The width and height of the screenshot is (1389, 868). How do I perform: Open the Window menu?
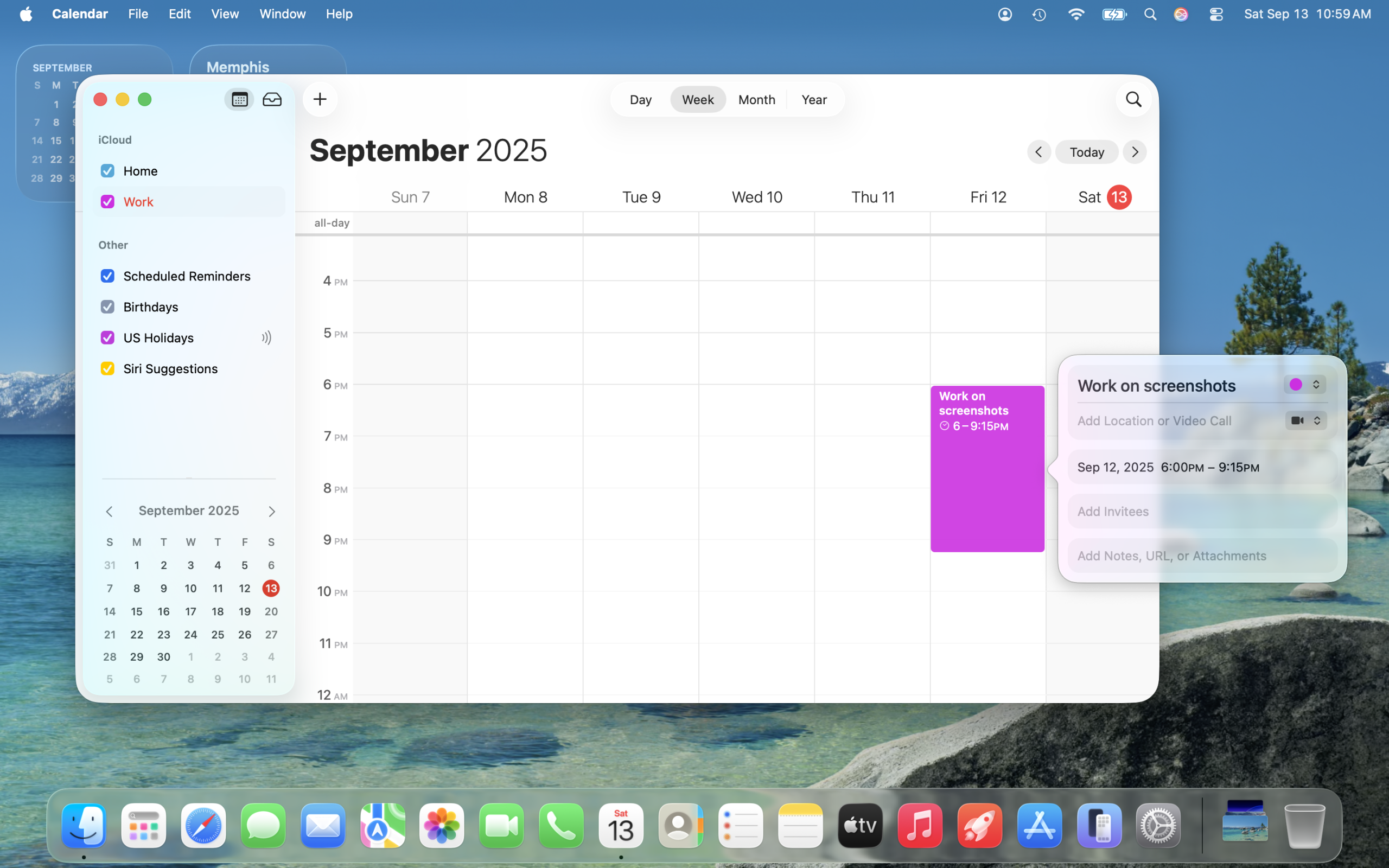click(282, 14)
